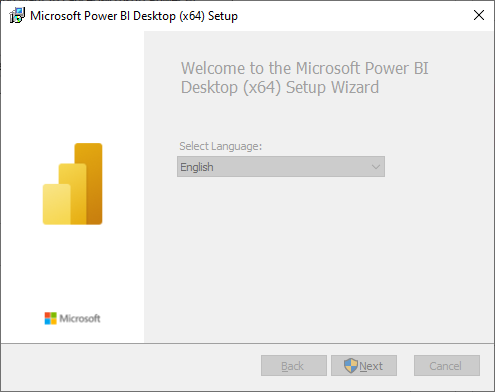Click the 'Select Language:' label
Viewport: 495px width, 392px height.
point(221,146)
